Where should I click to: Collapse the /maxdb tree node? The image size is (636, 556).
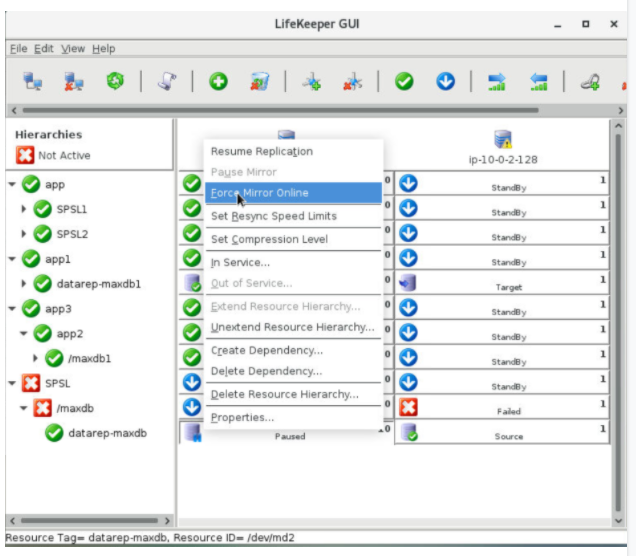(24, 408)
